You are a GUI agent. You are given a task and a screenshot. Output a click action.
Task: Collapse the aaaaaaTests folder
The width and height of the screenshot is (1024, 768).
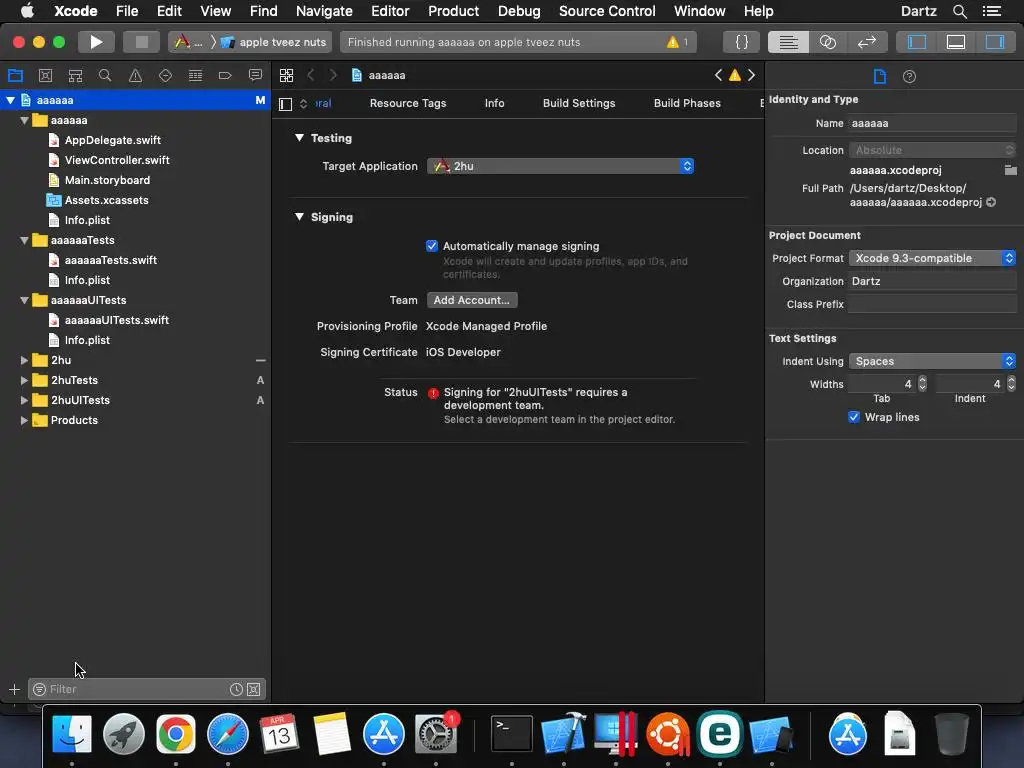tap(24, 240)
